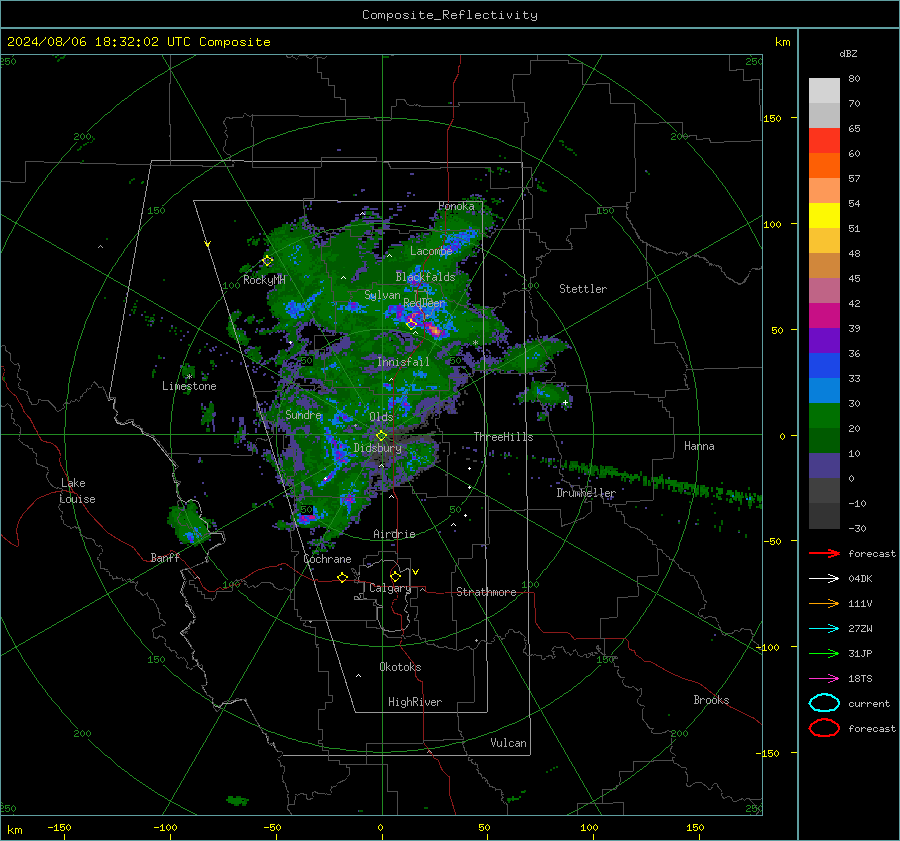Select the cyan current ellipse icon
Viewport: 900px width, 841px height.
click(824, 703)
